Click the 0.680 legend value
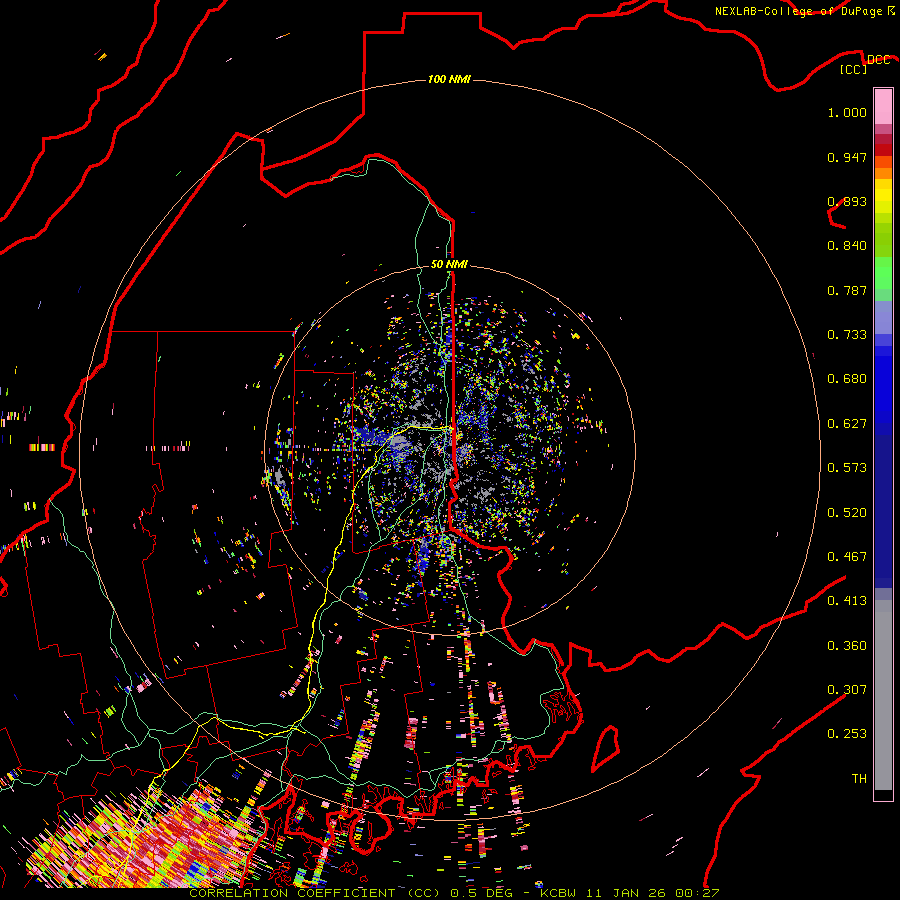 coord(847,379)
